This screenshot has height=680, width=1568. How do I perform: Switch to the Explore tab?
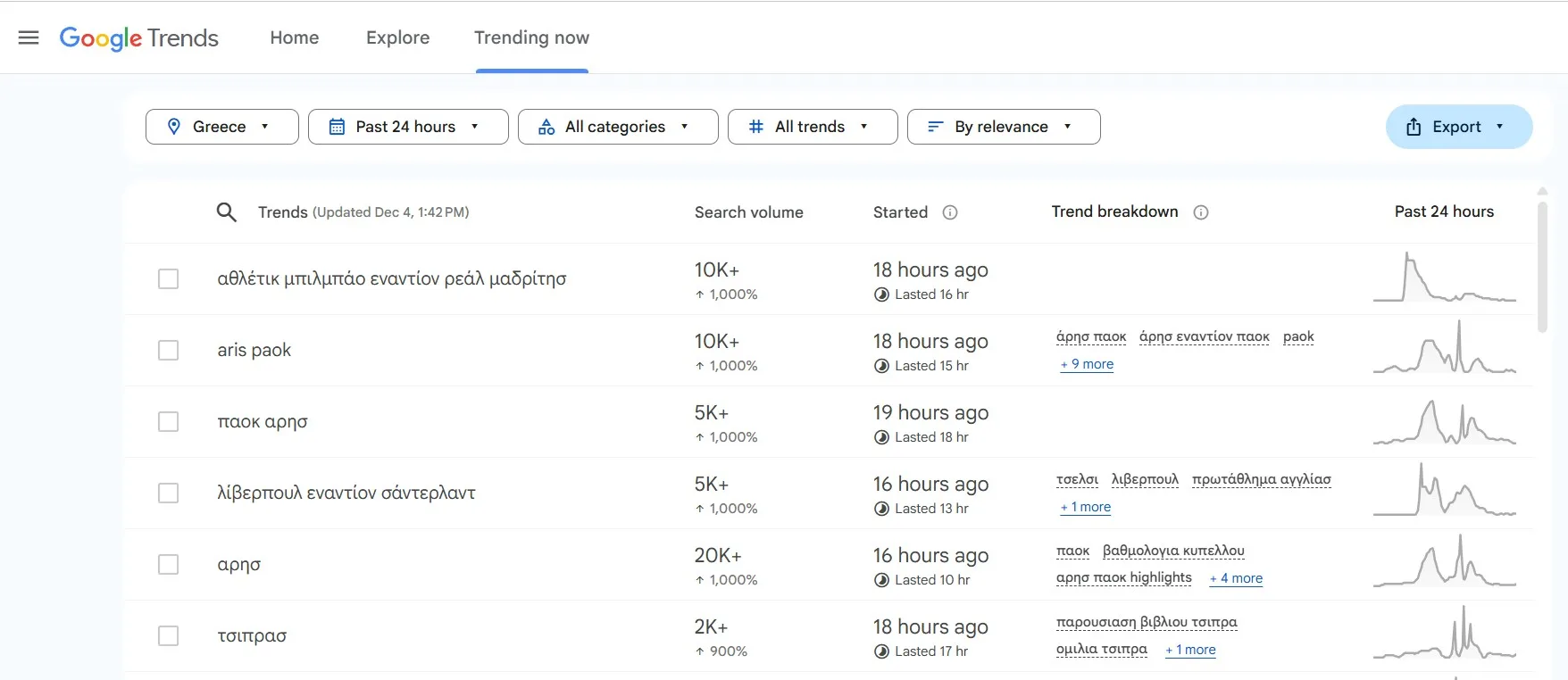click(397, 37)
